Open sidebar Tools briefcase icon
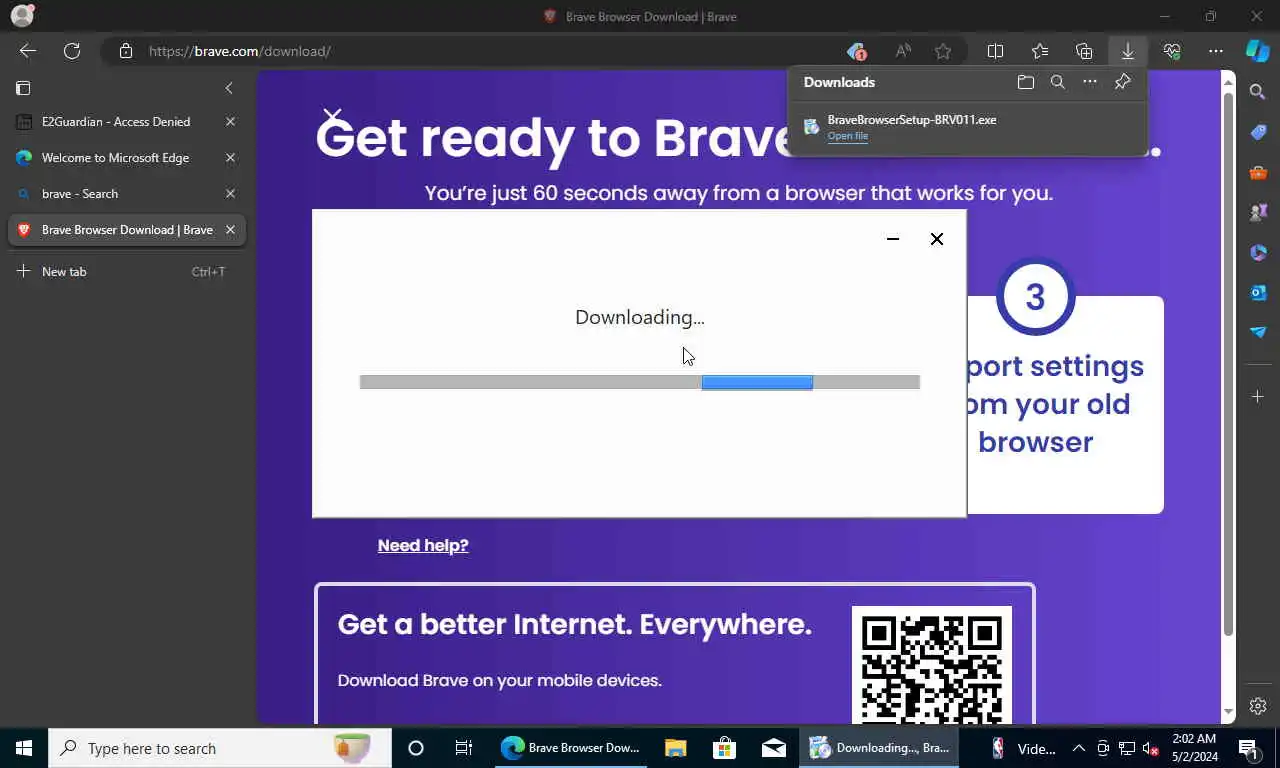 pos(1258,172)
